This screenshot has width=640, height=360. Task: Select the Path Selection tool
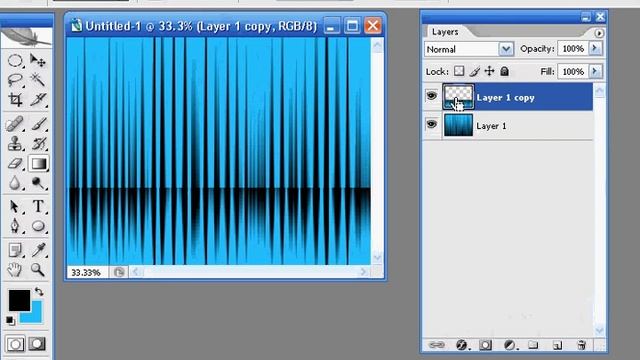(x=15, y=206)
